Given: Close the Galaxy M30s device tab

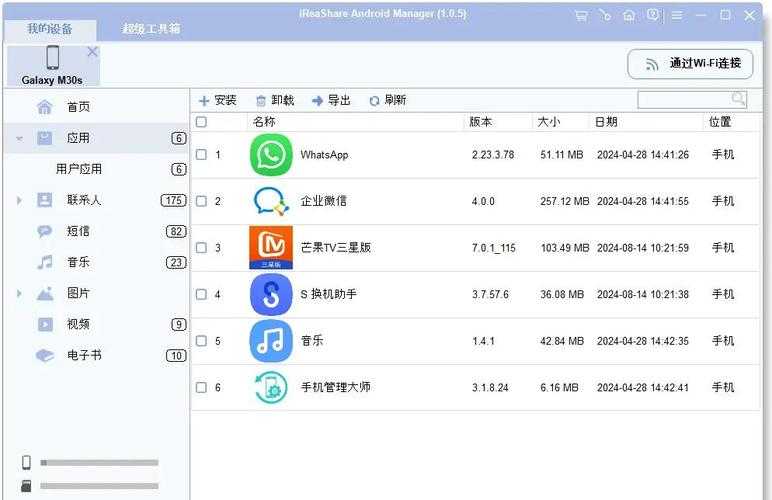Looking at the screenshot, I should pos(93,52).
